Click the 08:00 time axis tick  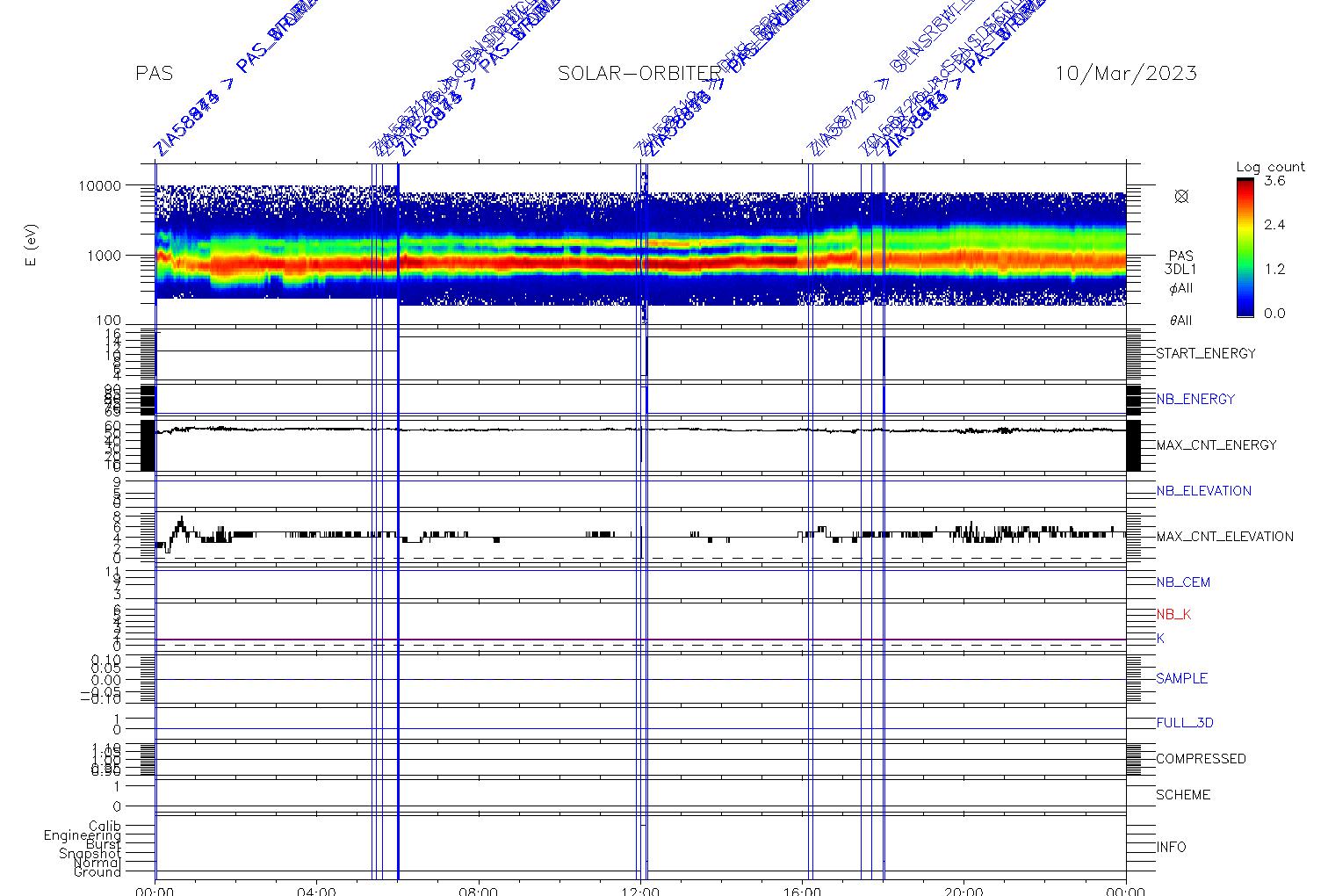pyautogui.click(x=479, y=890)
